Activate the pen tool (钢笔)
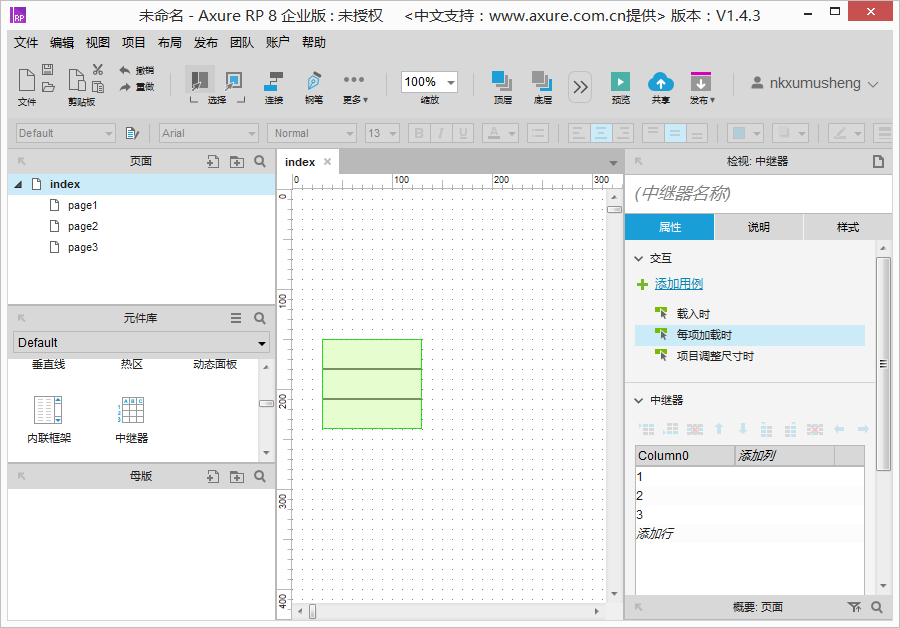This screenshot has width=900, height=628. [x=313, y=80]
